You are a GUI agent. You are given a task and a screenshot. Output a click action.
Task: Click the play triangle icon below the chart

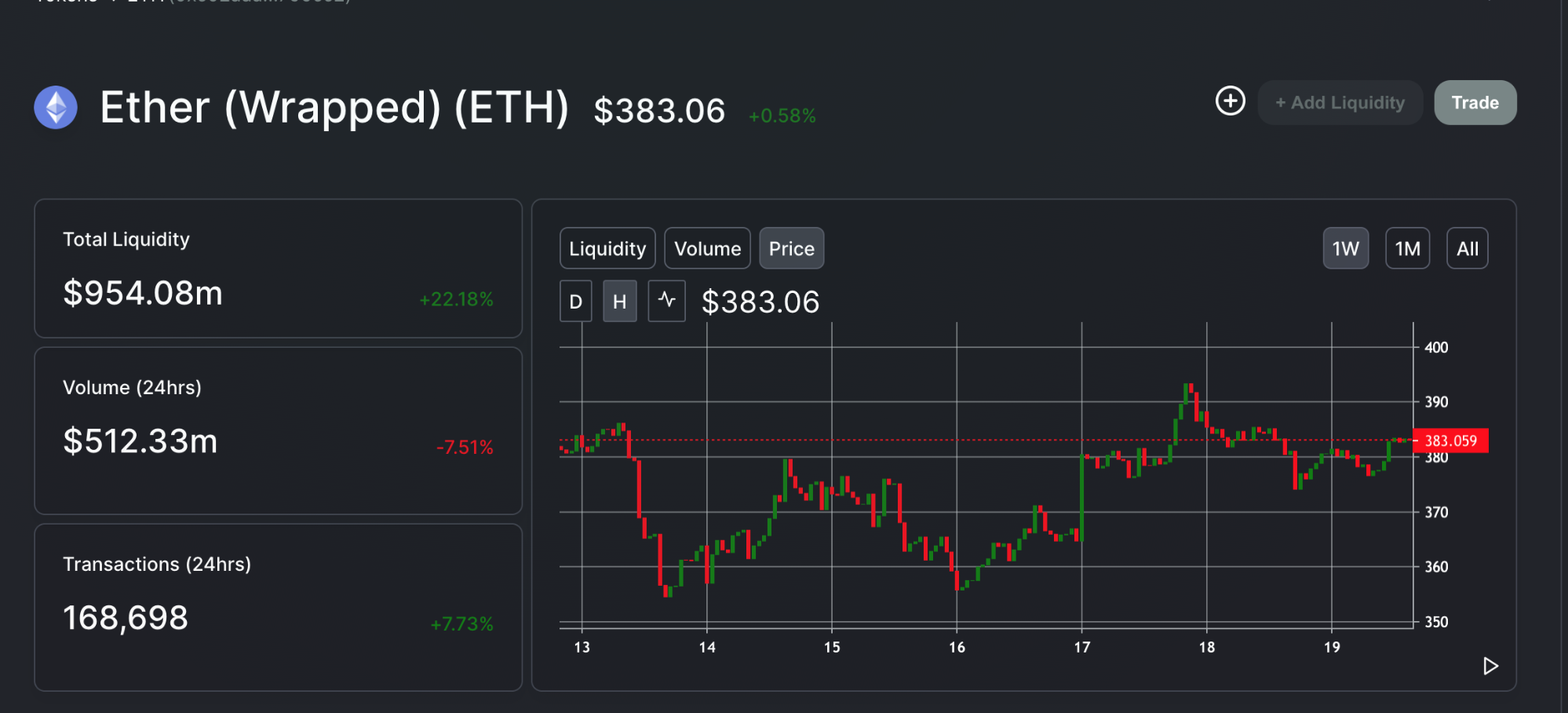[1490, 666]
